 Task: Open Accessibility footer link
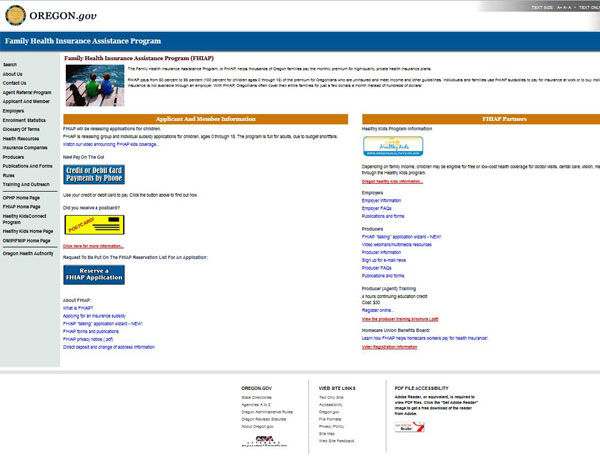point(331,405)
